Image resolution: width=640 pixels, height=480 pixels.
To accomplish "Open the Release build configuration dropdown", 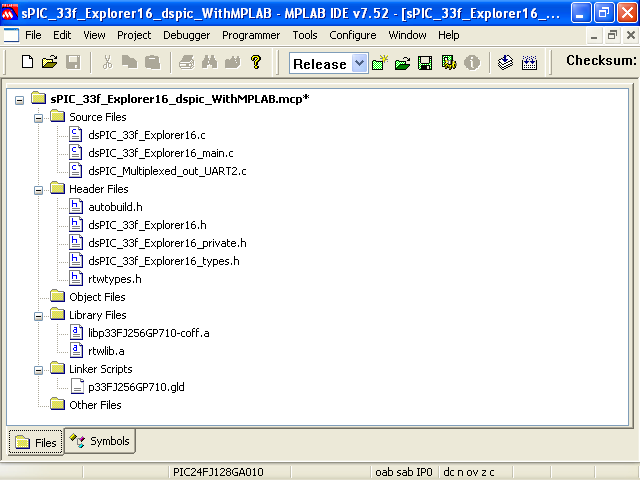I will 359,63.
